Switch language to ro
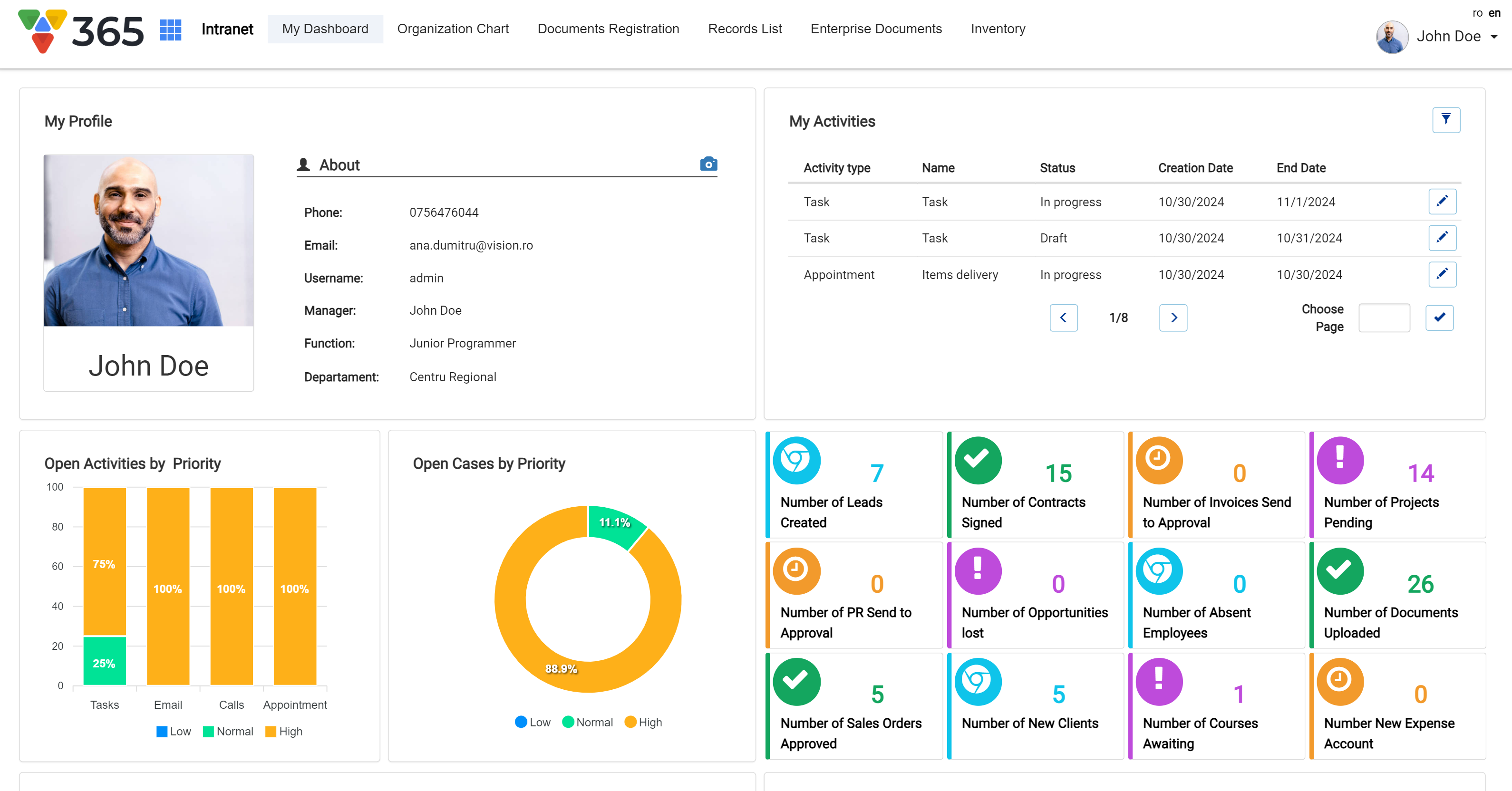 tap(1477, 13)
